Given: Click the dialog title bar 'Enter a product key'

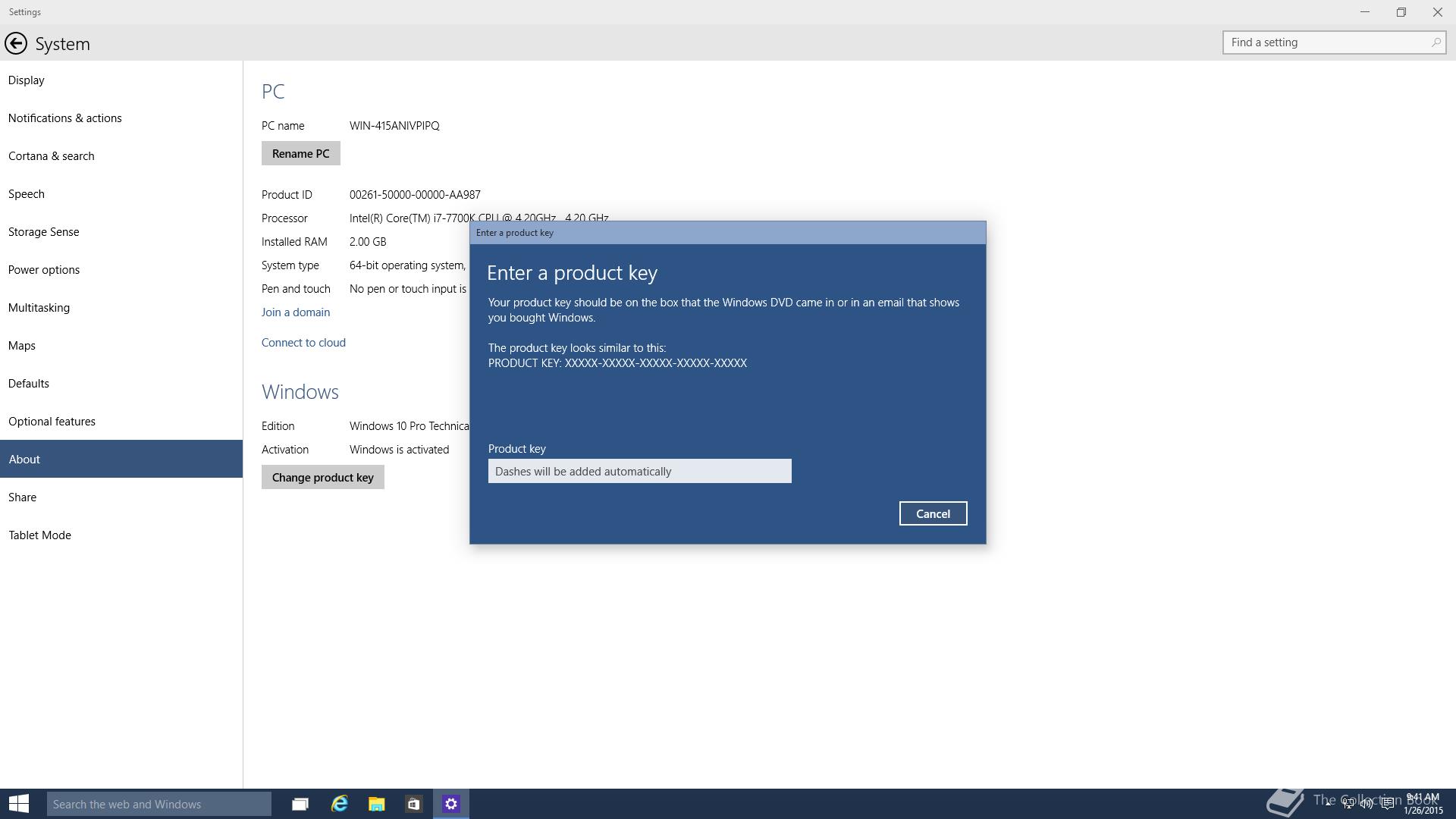Looking at the screenshot, I should coord(728,233).
